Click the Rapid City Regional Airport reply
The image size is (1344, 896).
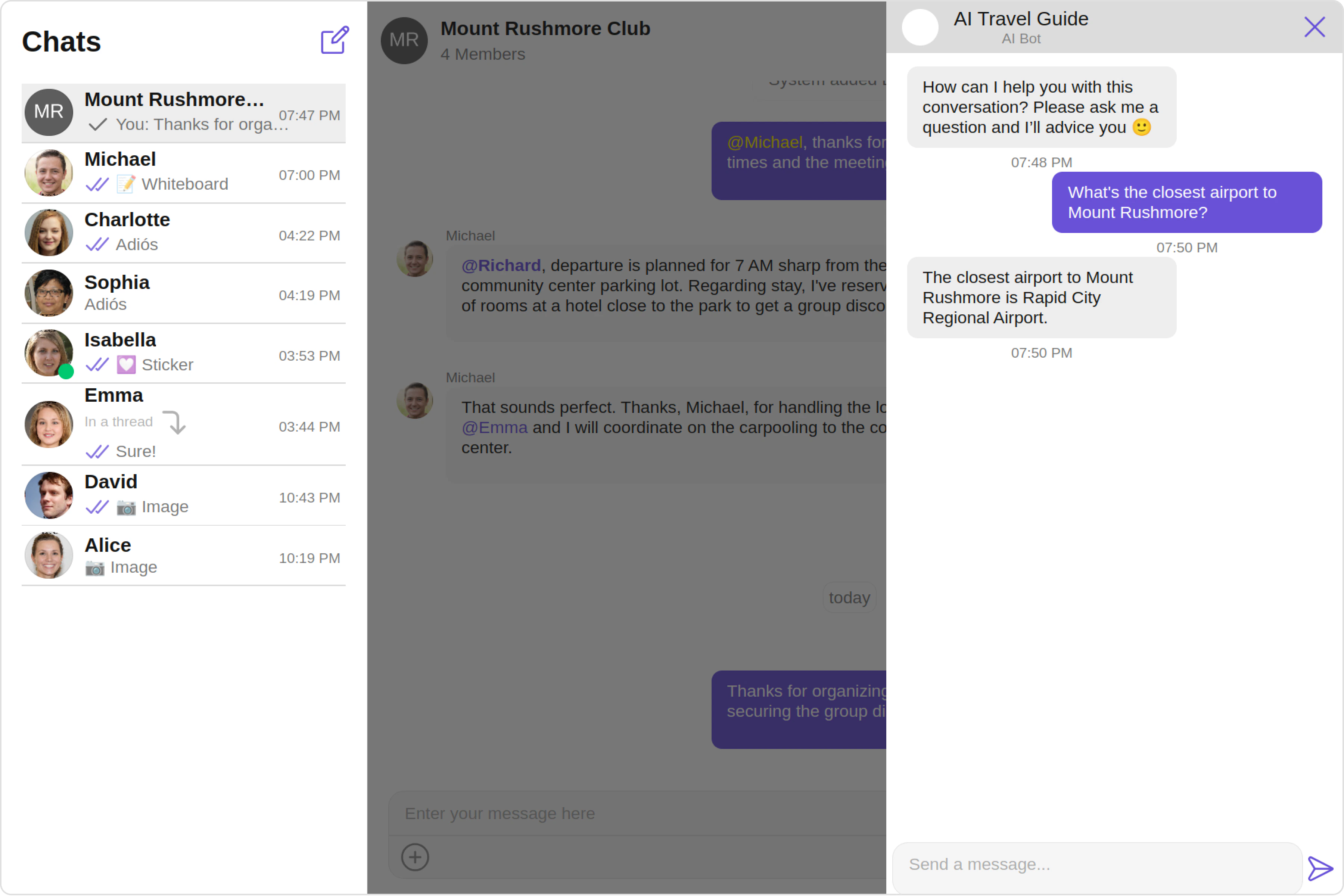(1040, 297)
